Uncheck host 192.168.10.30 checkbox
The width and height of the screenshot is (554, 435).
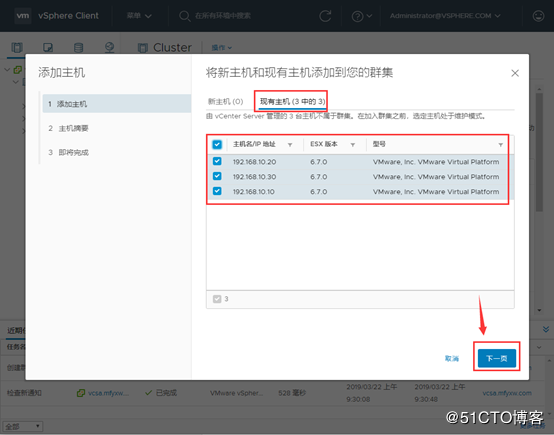[217, 176]
